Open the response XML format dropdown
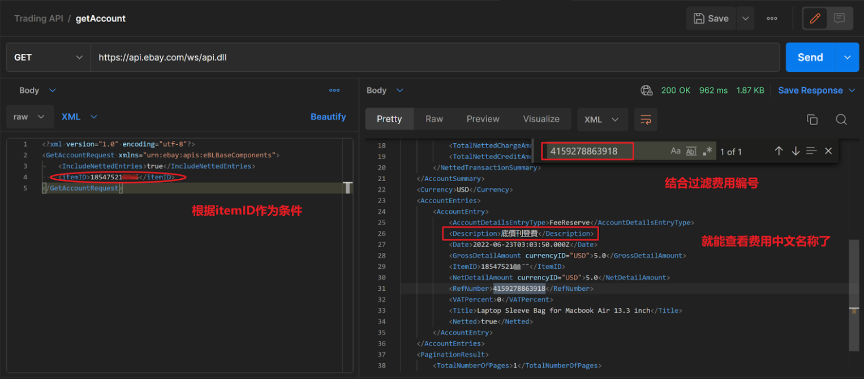Screen dimensions: 864x380 click(x=602, y=119)
